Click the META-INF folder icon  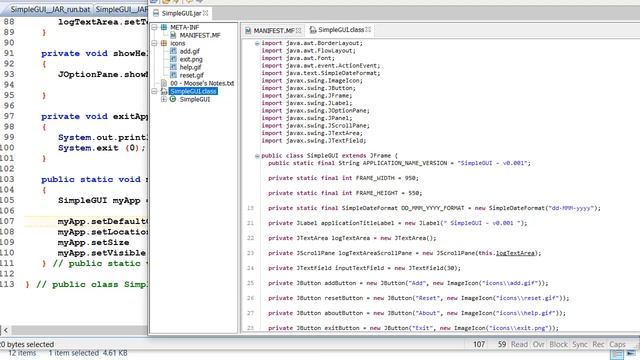click(164, 27)
